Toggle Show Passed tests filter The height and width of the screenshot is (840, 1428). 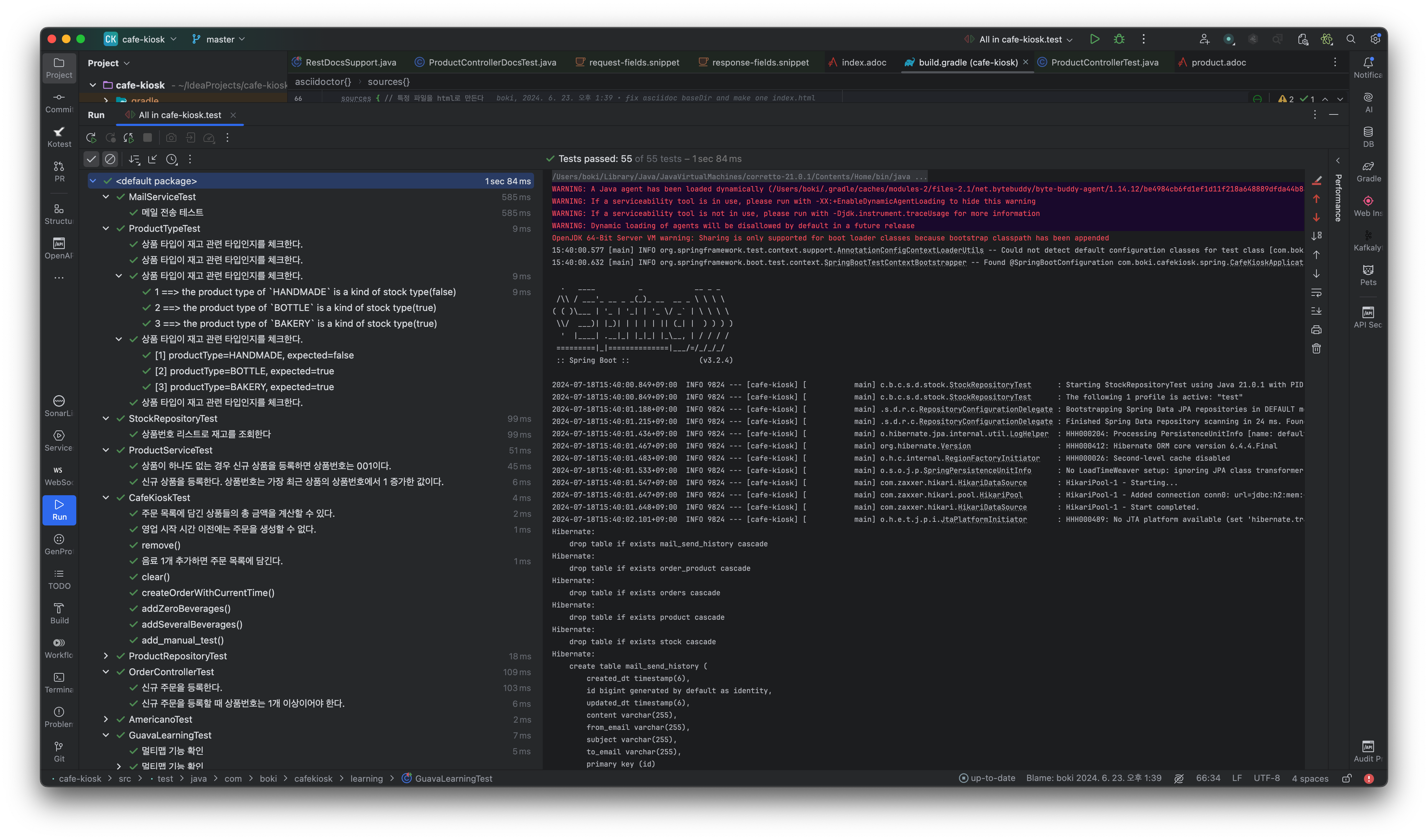pos(91,159)
